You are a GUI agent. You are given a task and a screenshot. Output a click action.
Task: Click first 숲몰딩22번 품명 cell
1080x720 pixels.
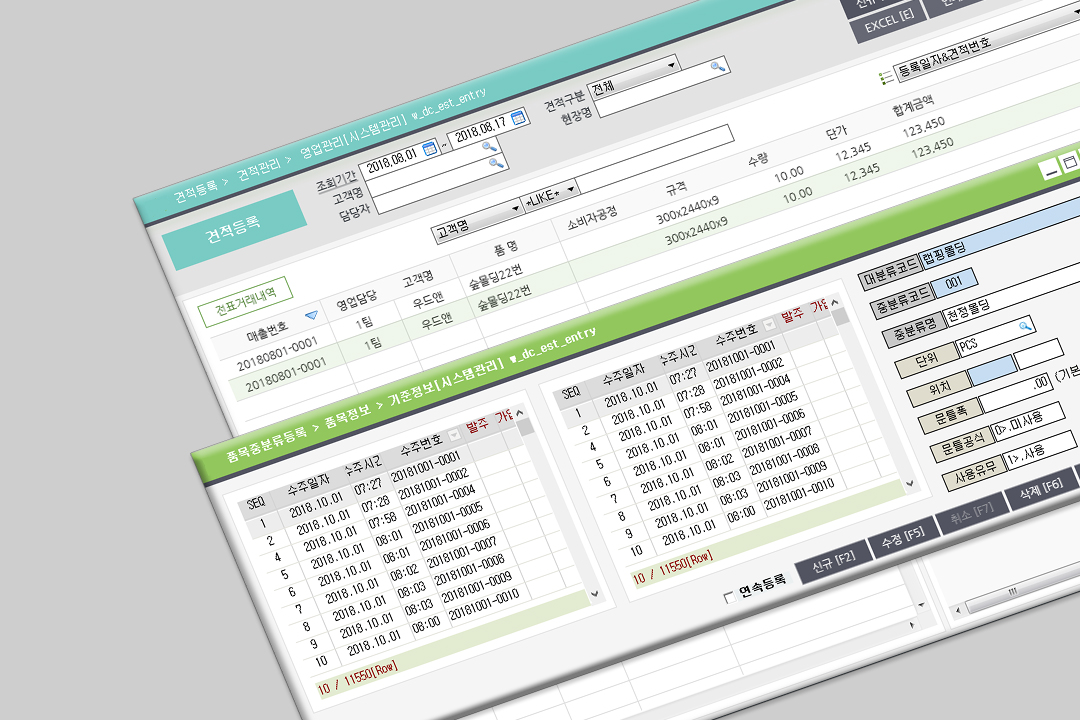click(x=495, y=276)
